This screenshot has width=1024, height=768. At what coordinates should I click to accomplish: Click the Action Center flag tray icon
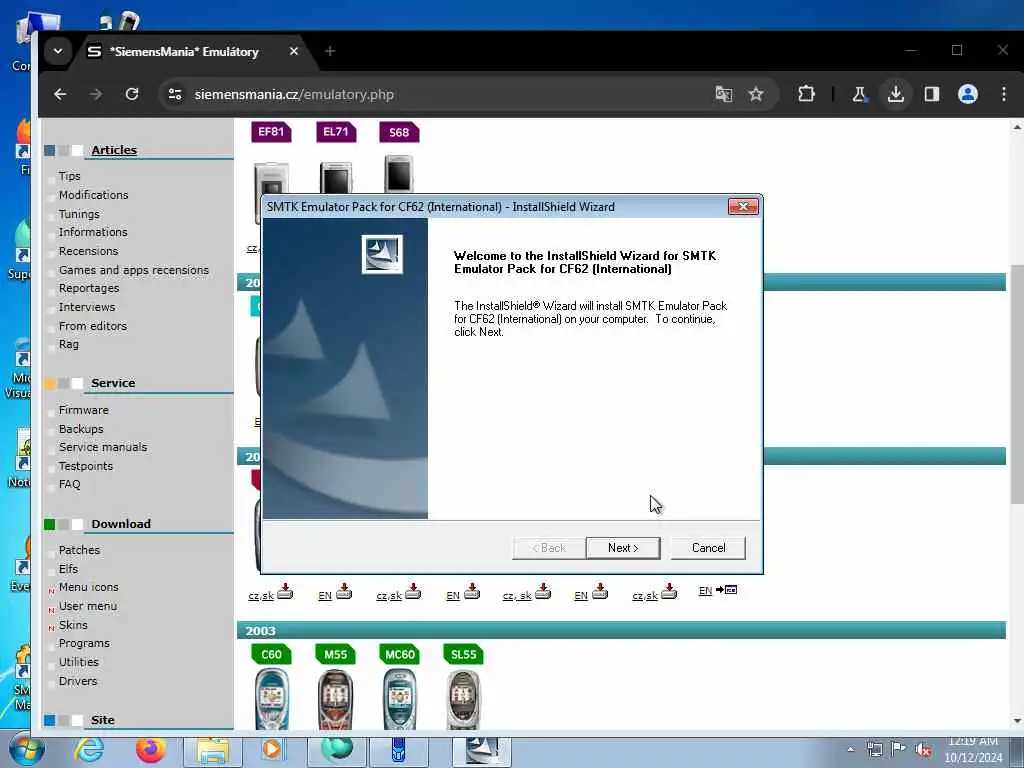tap(899, 750)
